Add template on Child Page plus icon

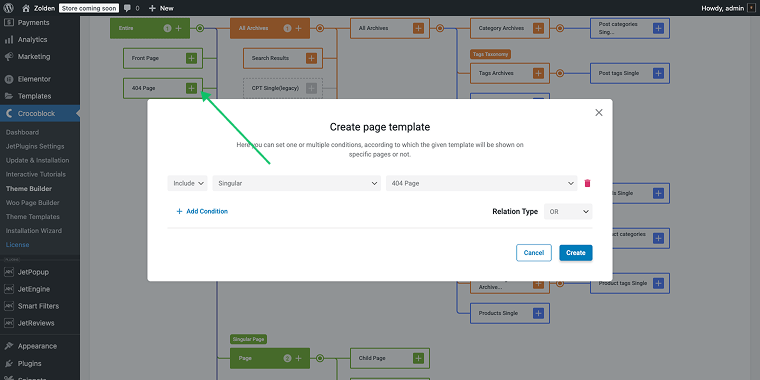[x=418, y=358]
